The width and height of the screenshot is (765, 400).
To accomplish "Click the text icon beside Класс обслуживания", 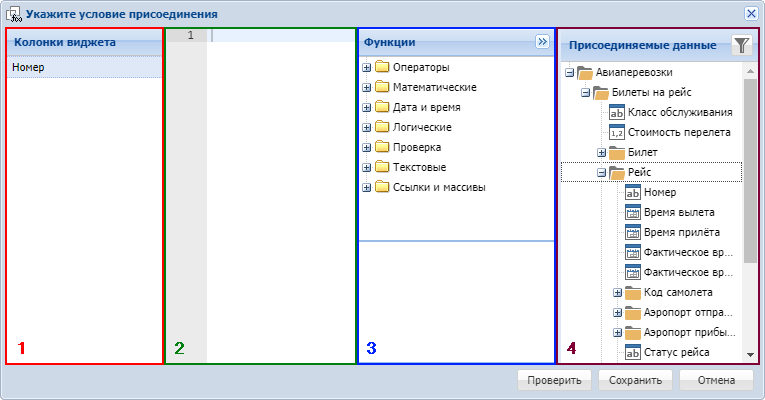I will click(616, 112).
